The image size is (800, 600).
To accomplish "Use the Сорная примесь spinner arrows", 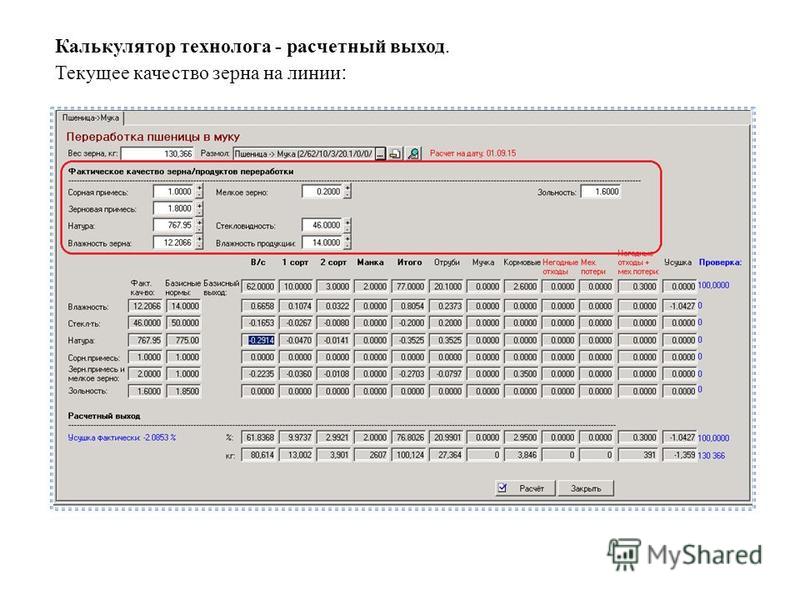I will click(199, 192).
